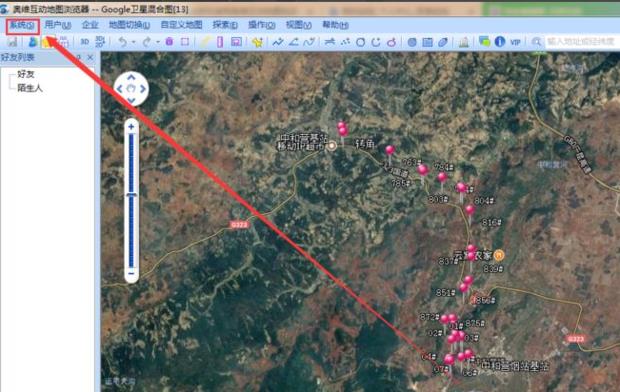The height and width of the screenshot is (392, 620).
Task: Switch to 3D view mode
Action: [x=85, y=42]
